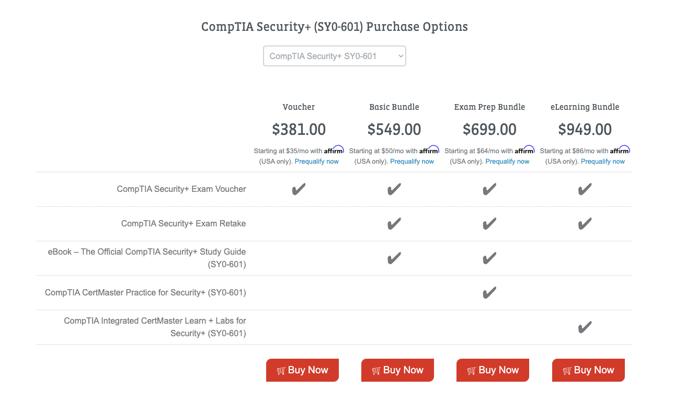Click Basic Bundle checkmark in Exam Retake row

pos(394,223)
